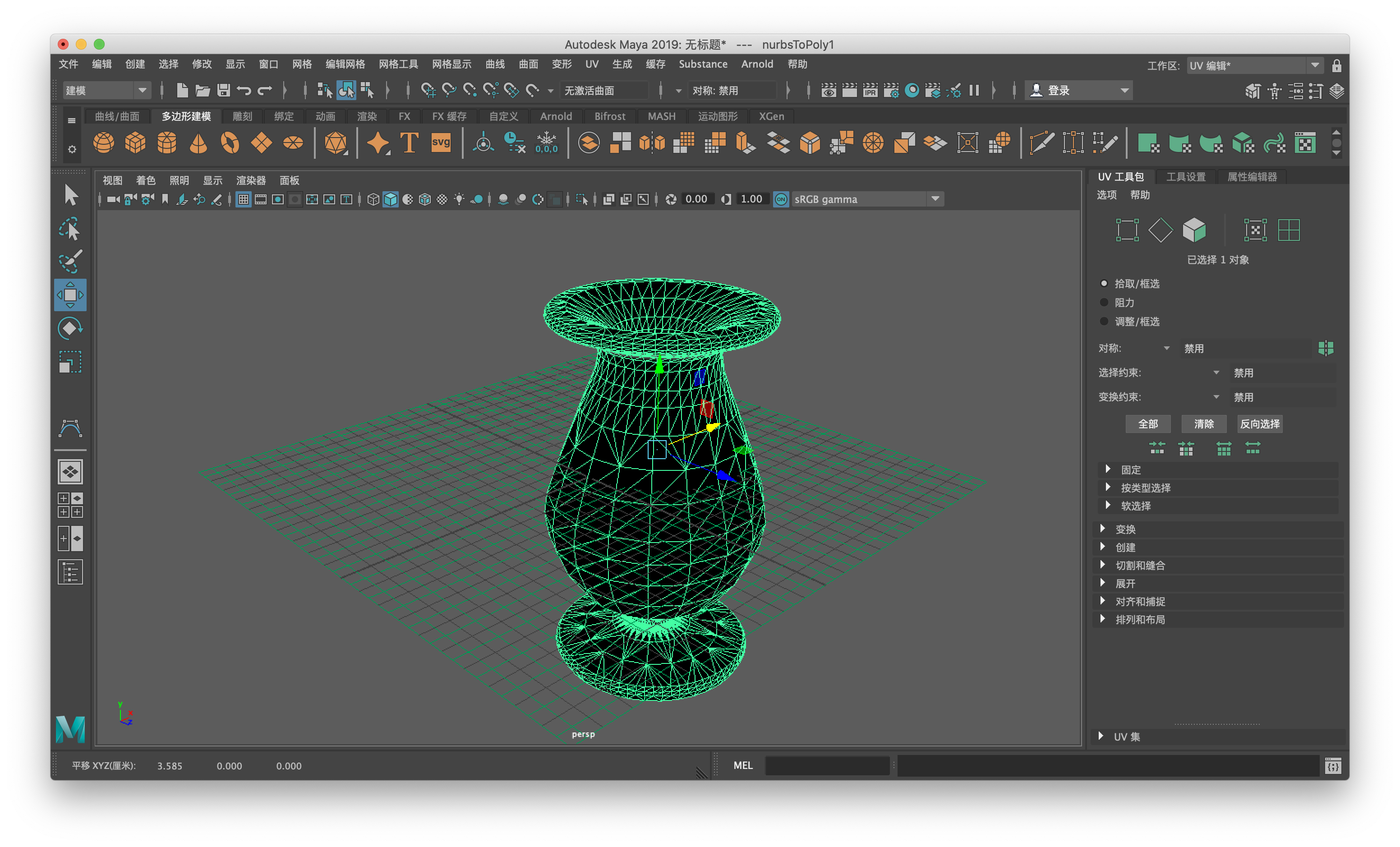Select the Scale tool in toolbox
This screenshot has height=847, width=1400.
click(70, 362)
